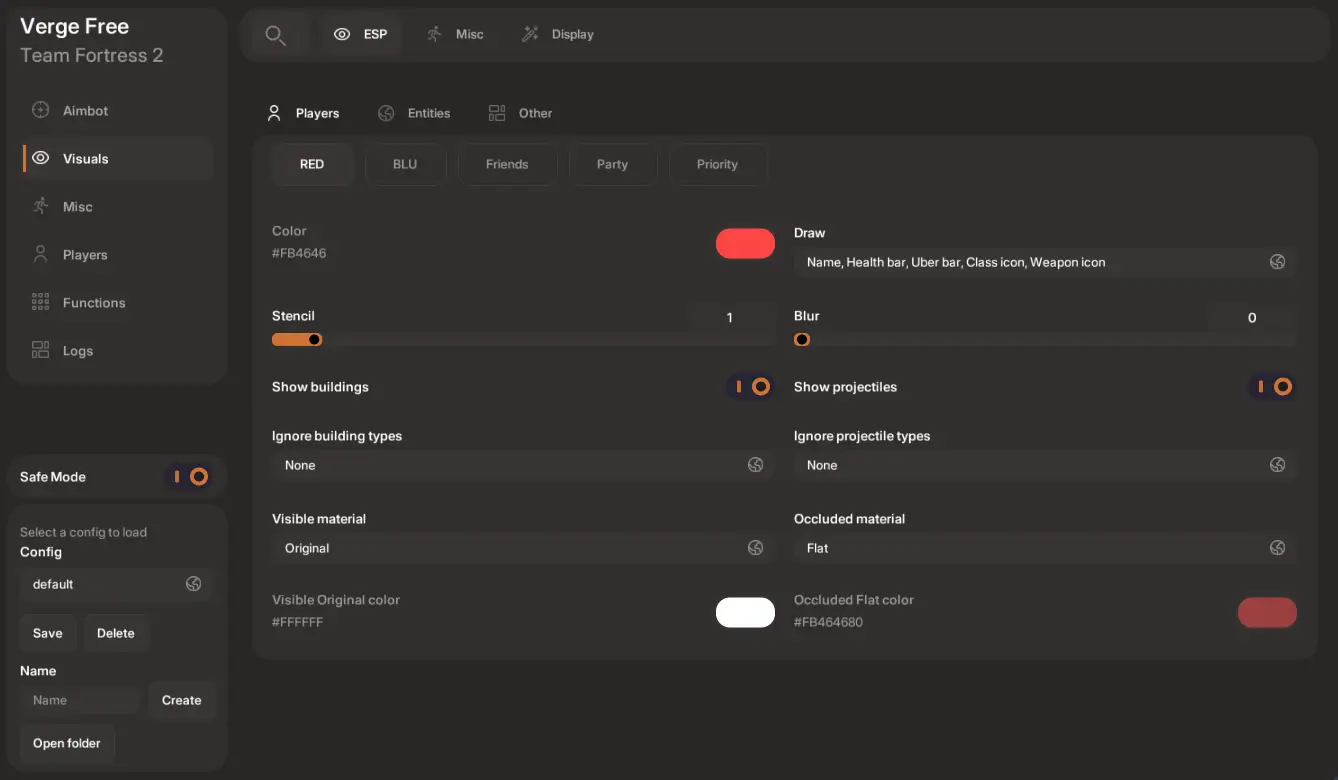Toggle the Show buildings switch

751,387
